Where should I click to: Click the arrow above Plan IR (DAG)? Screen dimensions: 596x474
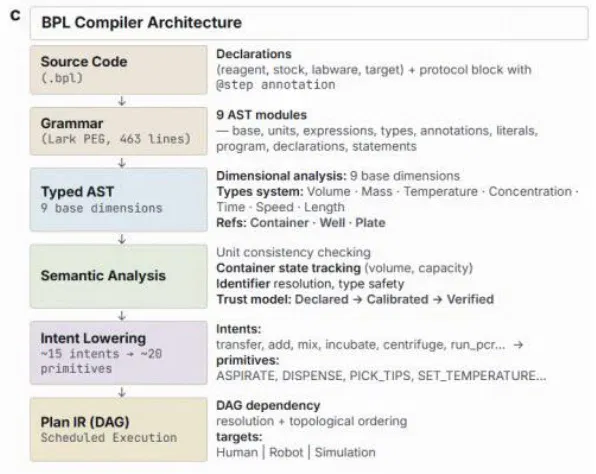tap(122, 392)
